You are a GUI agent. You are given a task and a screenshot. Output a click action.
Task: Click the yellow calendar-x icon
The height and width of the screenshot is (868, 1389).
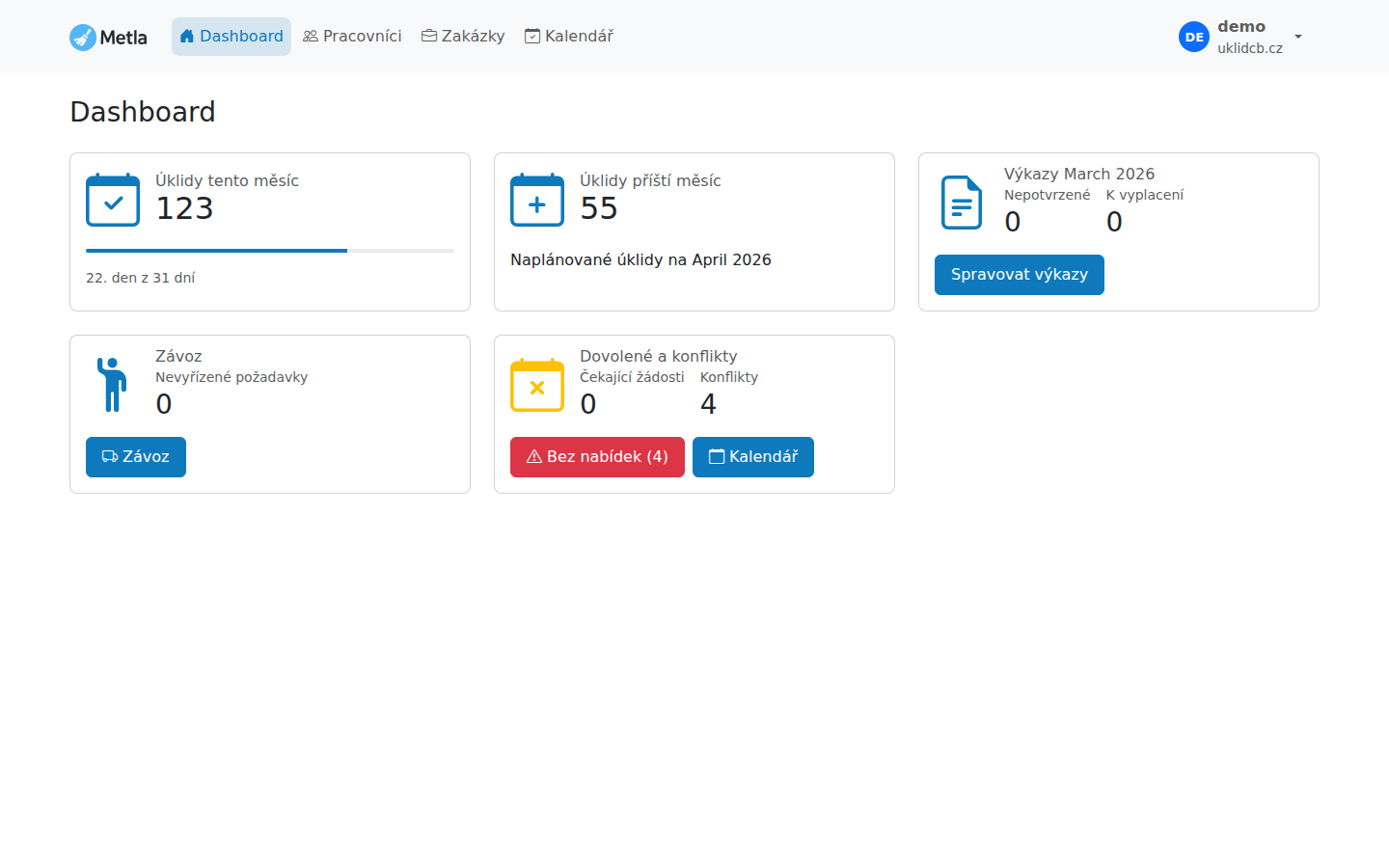(x=537, y=385)
